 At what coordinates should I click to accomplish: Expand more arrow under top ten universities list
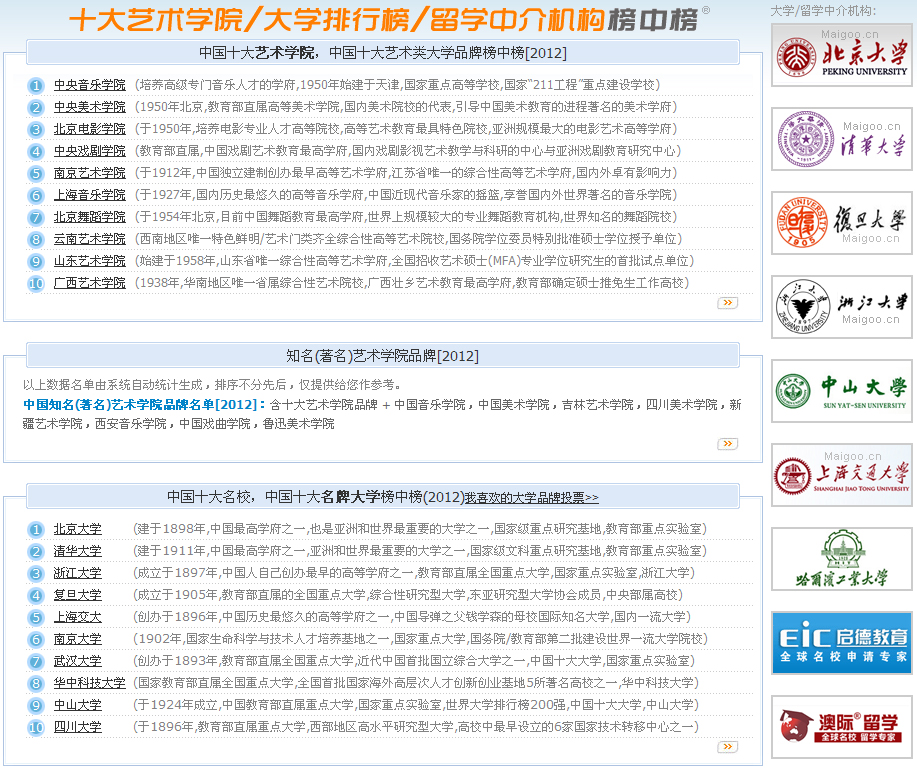click(727, 746)
